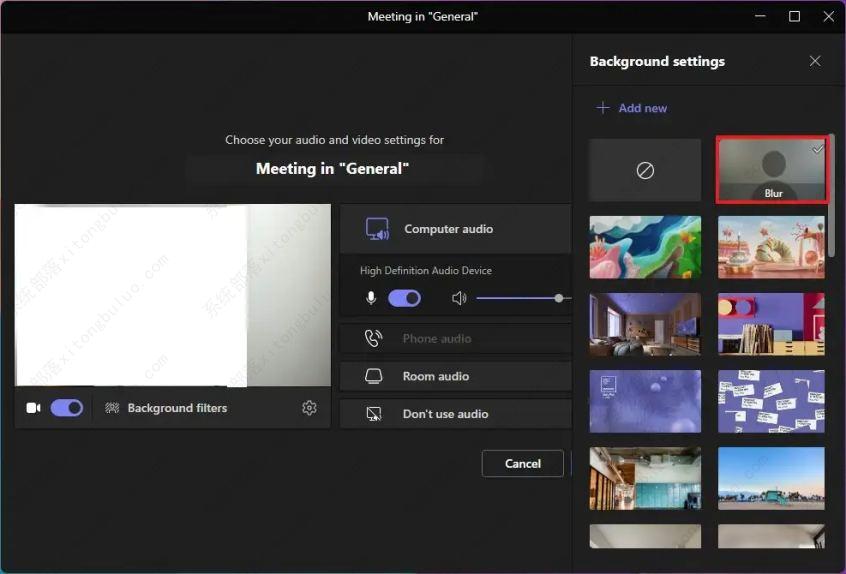Maximize the meeting window
Viewport: 846px width, 574px height.
coord(794,16)
